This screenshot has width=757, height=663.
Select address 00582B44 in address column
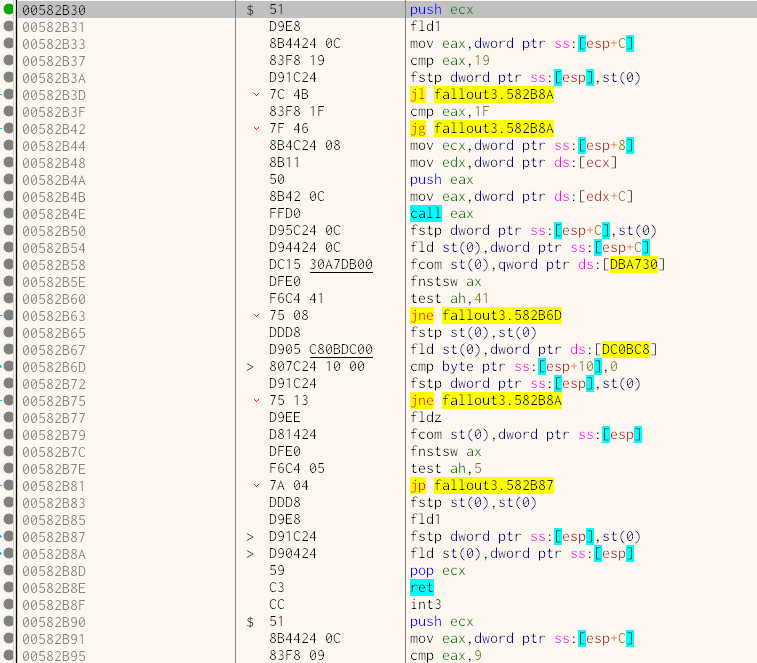pyautogui.click(x=54, y=146)
